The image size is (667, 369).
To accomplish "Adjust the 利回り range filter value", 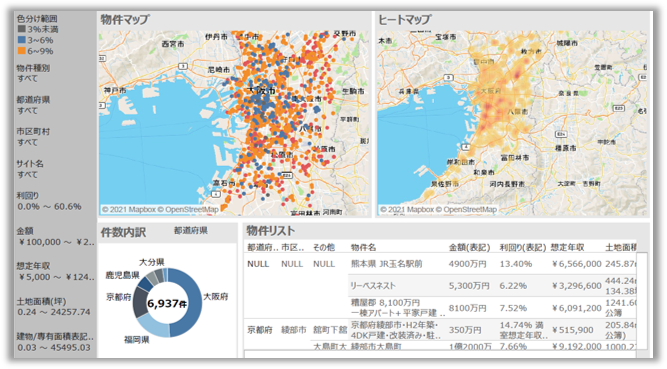I will point(49,207).
